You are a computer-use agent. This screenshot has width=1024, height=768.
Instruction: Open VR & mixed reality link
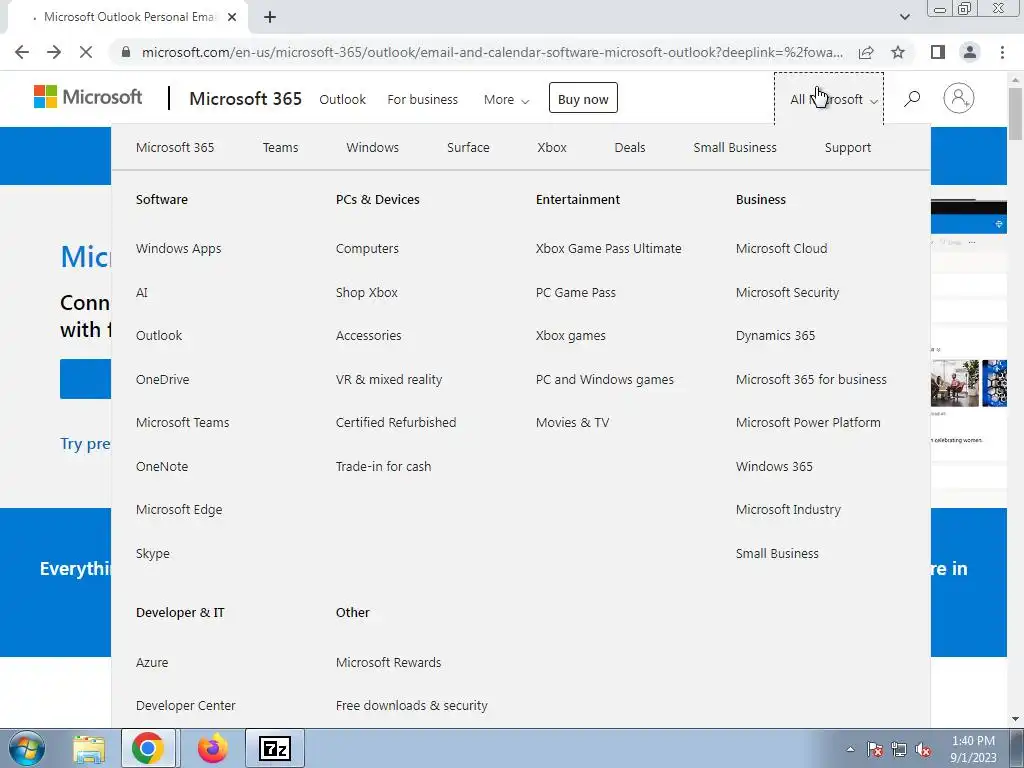(x=389, y=379)
